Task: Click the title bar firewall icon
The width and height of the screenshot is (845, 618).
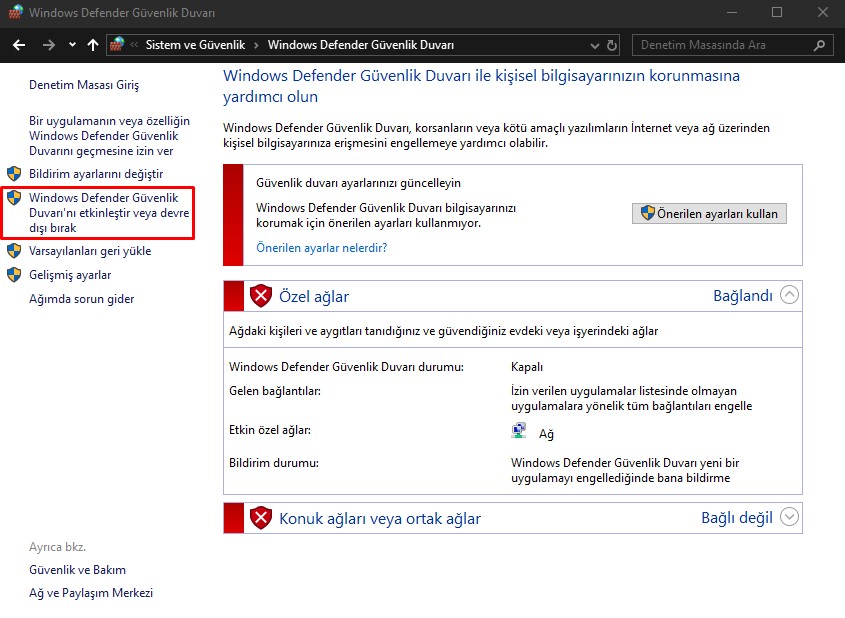Action: (16, 12)
